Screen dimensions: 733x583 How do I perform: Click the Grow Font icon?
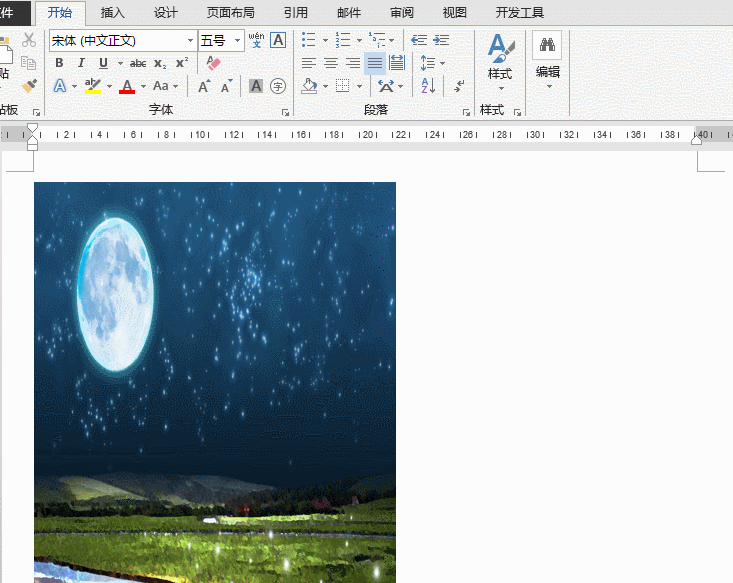click(x=204, y=87)
